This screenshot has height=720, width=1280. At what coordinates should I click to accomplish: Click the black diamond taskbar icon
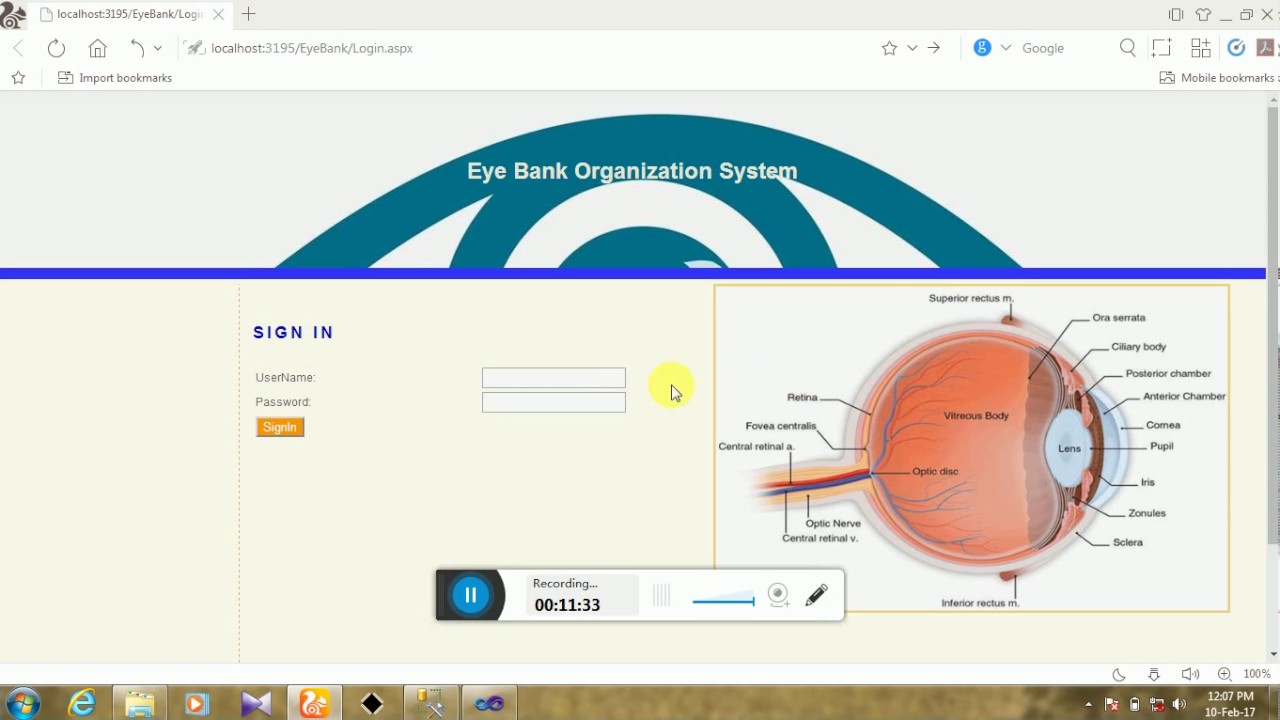click(x=372, y=704)
